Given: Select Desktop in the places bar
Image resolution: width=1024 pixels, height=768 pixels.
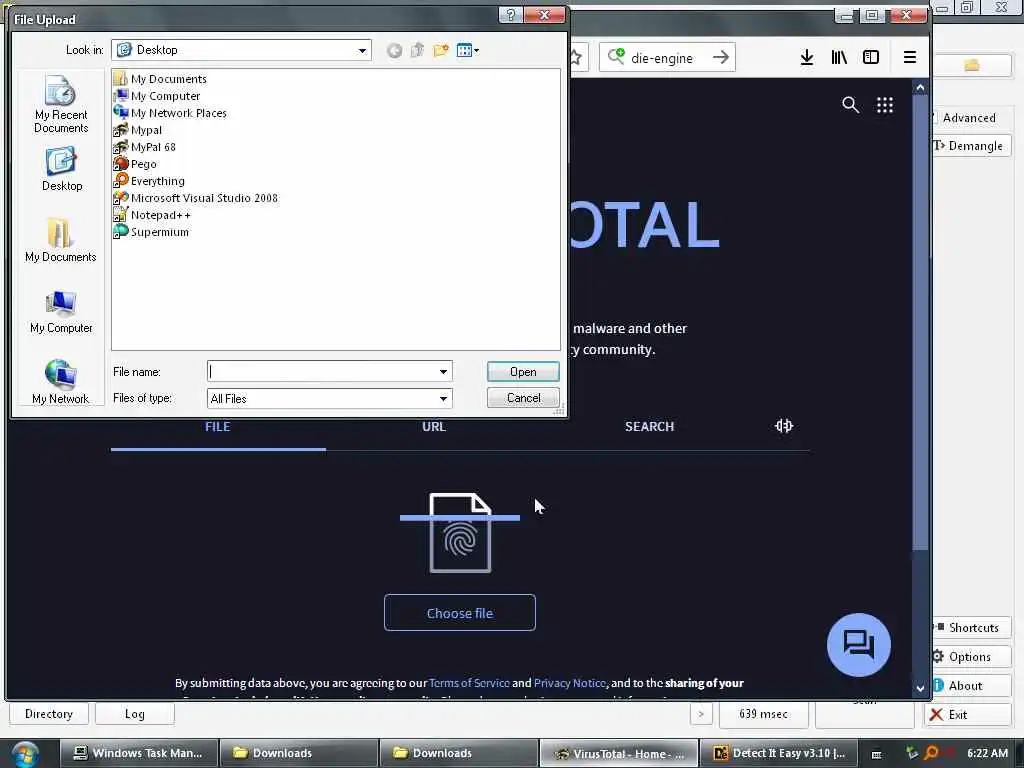Looking at the screenshot, I should [61, 169].
